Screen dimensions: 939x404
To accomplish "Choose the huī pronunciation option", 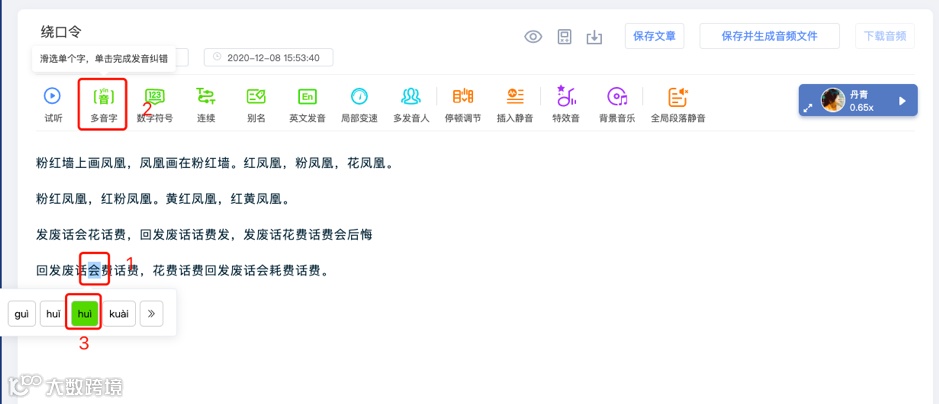I will pos(54,314).
